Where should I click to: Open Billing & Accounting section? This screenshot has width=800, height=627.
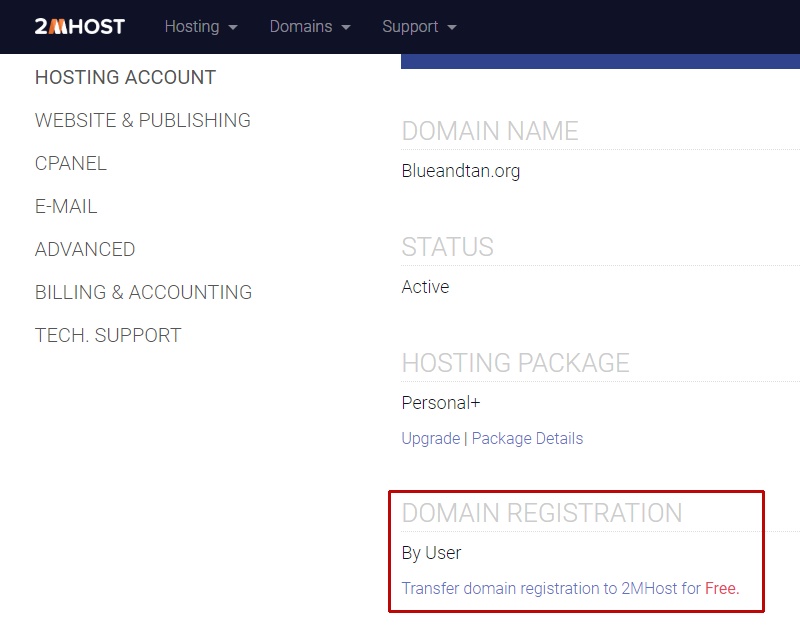143,292
